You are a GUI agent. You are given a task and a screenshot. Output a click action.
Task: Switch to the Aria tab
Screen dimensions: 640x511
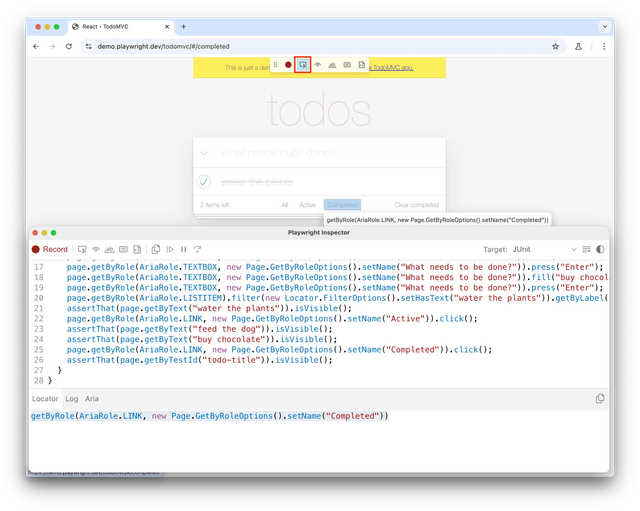92,398
